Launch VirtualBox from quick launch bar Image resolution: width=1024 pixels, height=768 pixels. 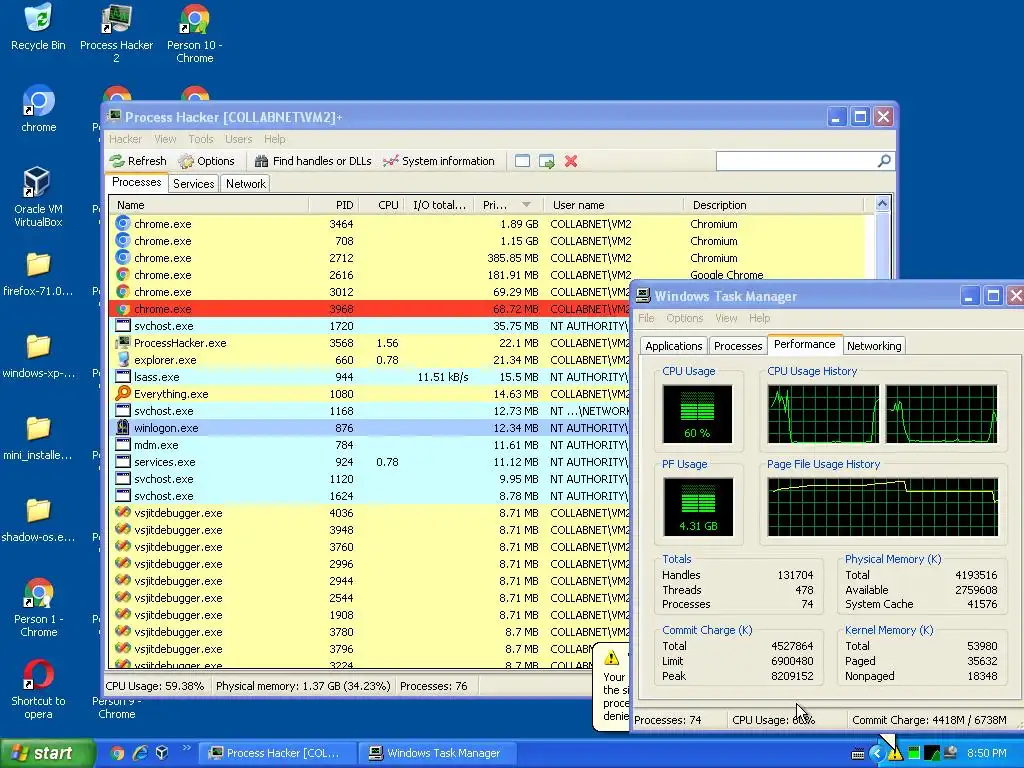[x=162, y=753]
